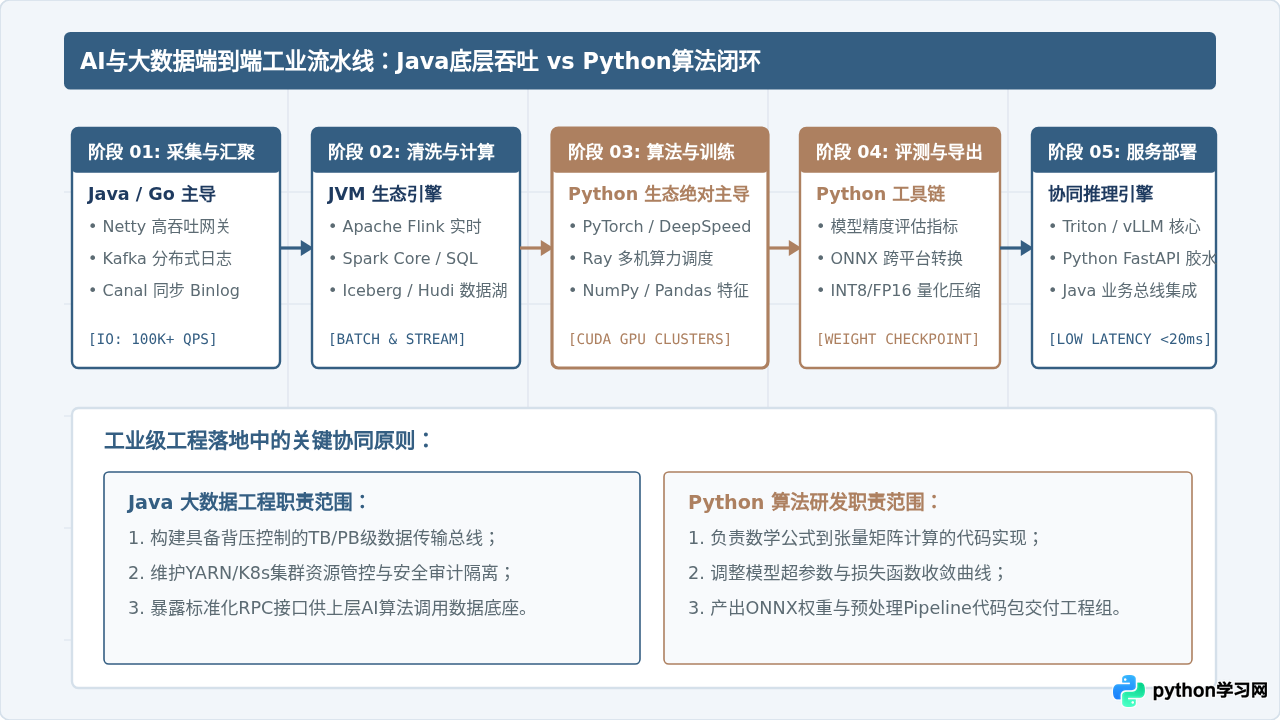Click the 协同推理引擎 subtitle

click(x=1101, y=194)
